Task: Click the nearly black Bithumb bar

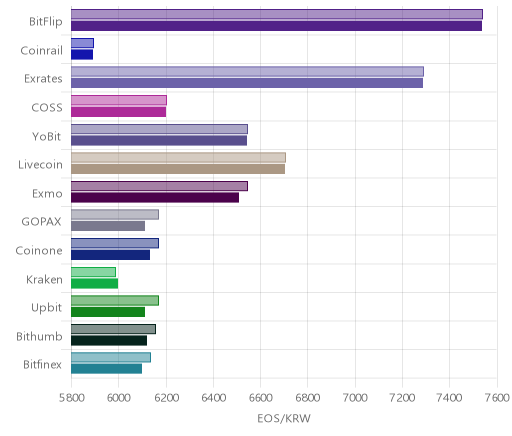Action: point(109,341)
